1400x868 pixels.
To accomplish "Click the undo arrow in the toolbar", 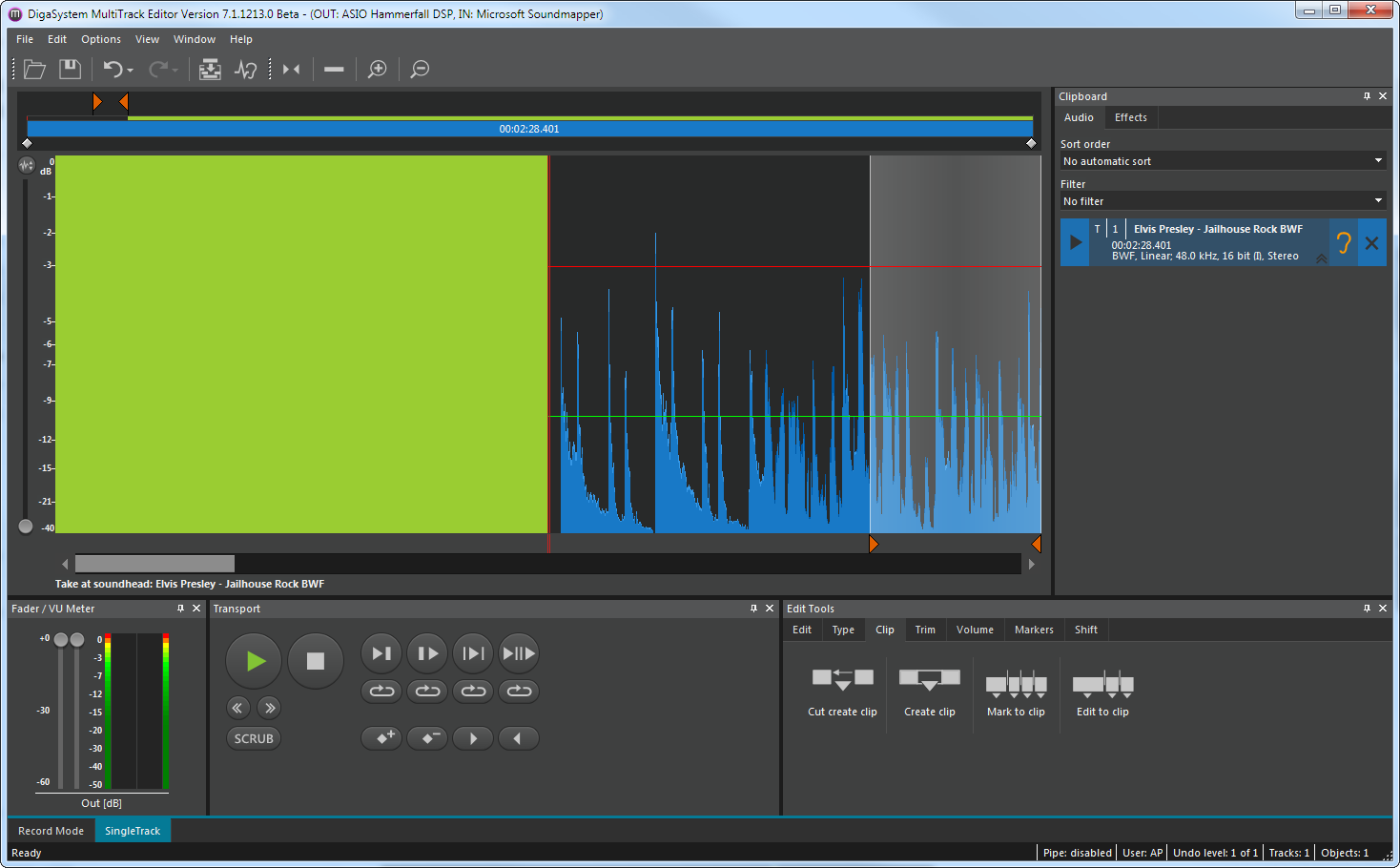I will 113,69.
